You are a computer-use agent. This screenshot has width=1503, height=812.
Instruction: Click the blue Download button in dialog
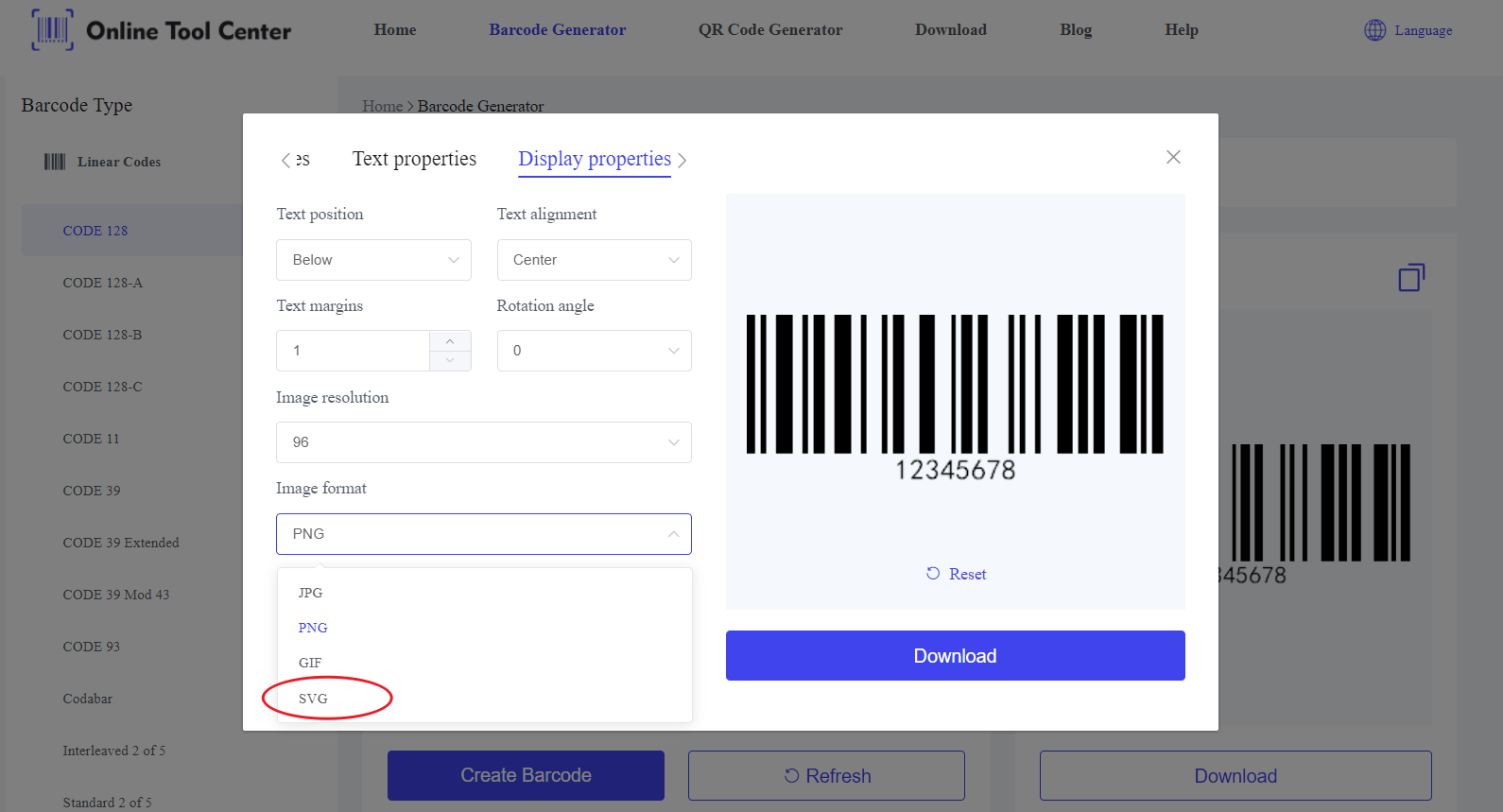click(955, 655)
